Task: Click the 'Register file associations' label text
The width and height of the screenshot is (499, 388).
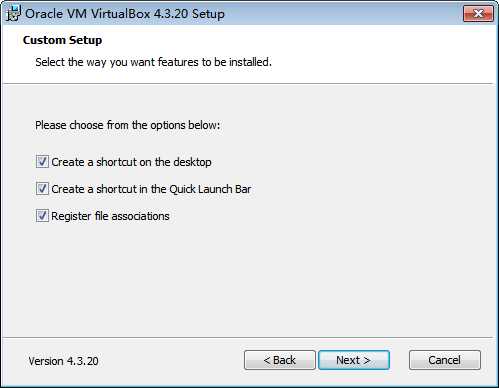Action: [110, 216]
